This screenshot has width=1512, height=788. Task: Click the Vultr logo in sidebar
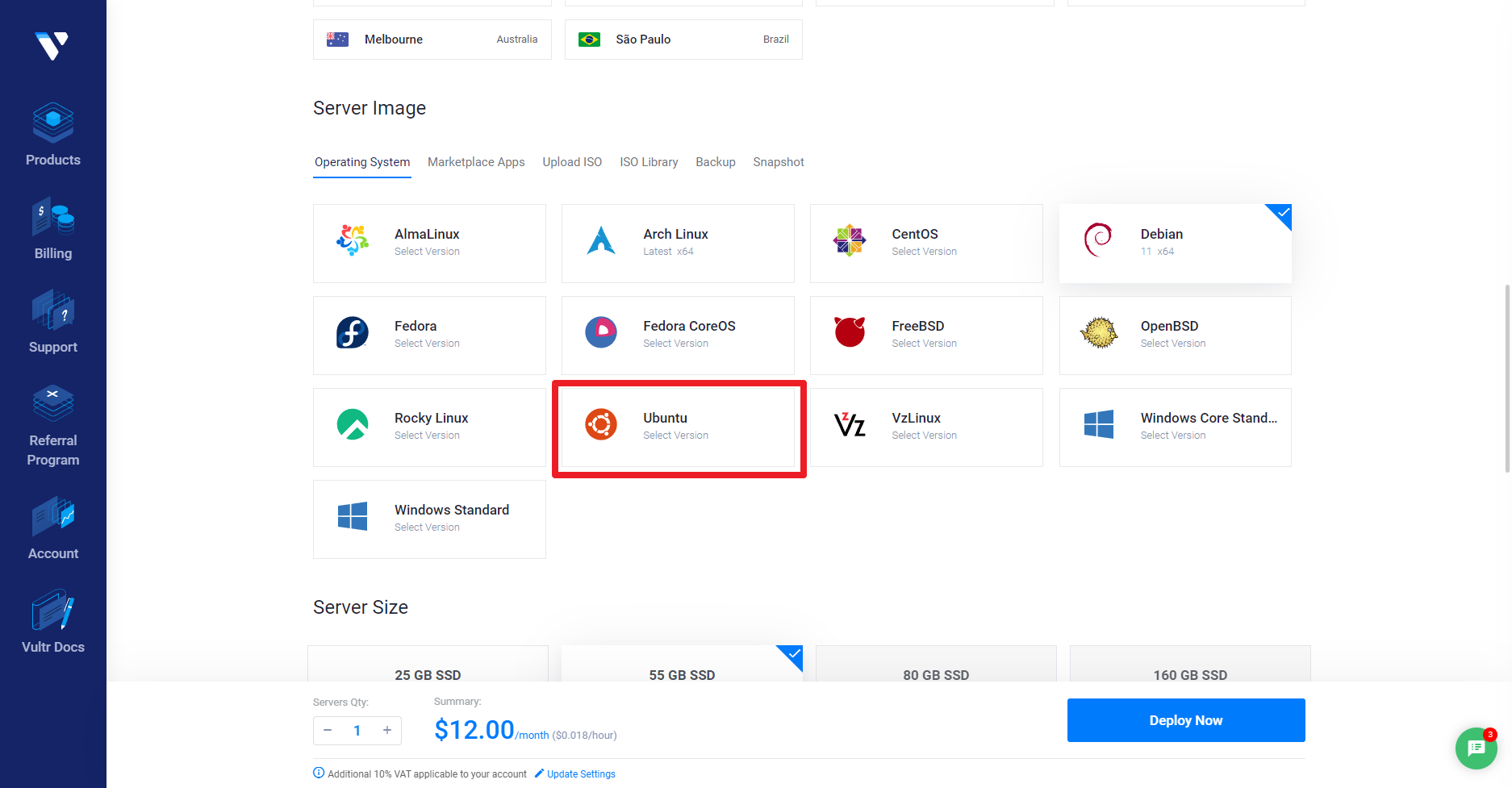52,46
